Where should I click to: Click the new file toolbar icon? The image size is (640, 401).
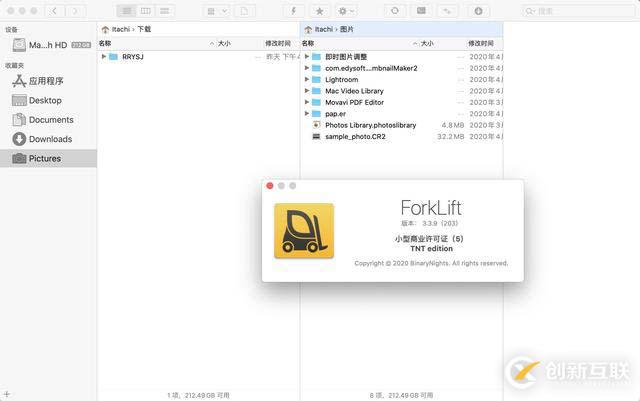coord(244,11)
